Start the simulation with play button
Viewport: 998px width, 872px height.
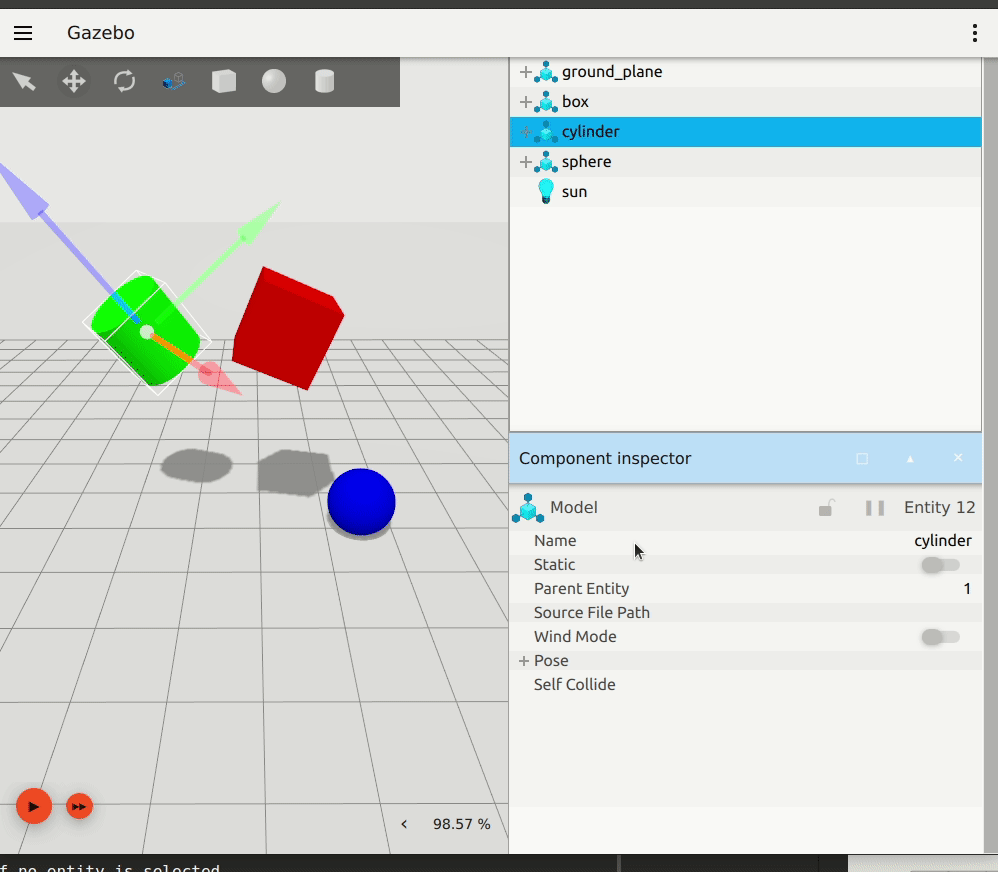click(x=34, y=806)
